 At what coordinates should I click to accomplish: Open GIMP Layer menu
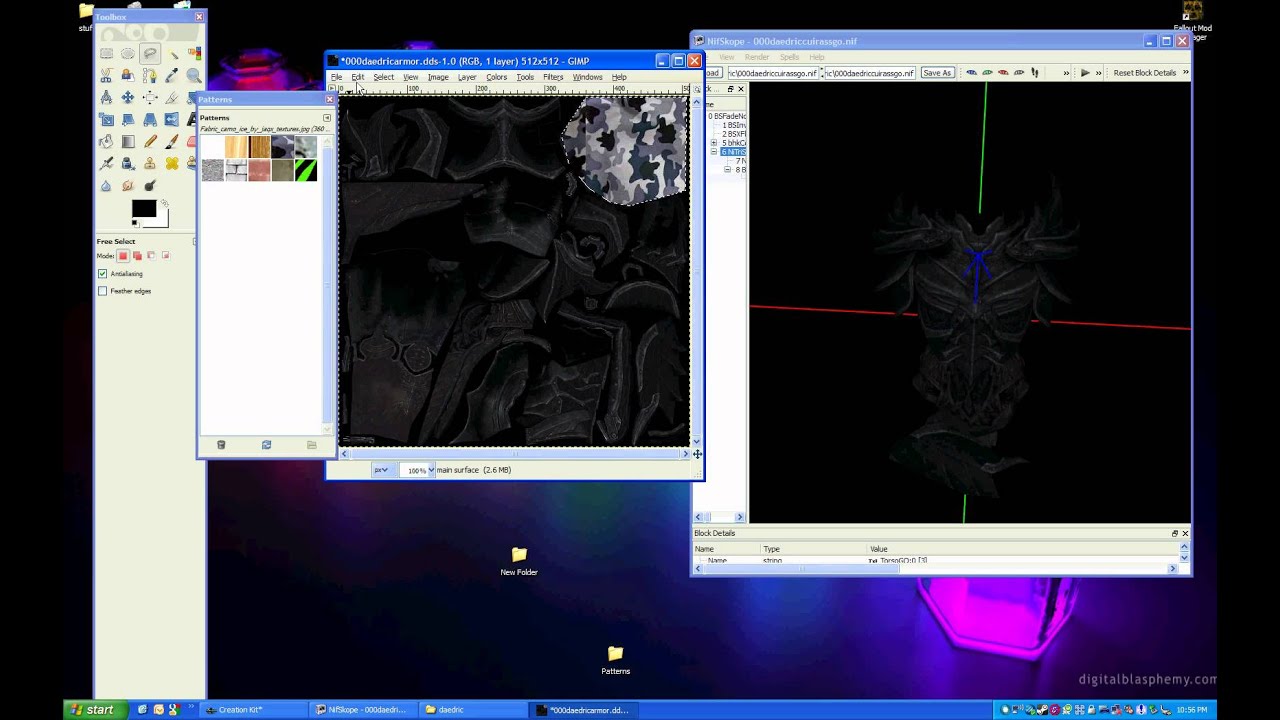467,77
